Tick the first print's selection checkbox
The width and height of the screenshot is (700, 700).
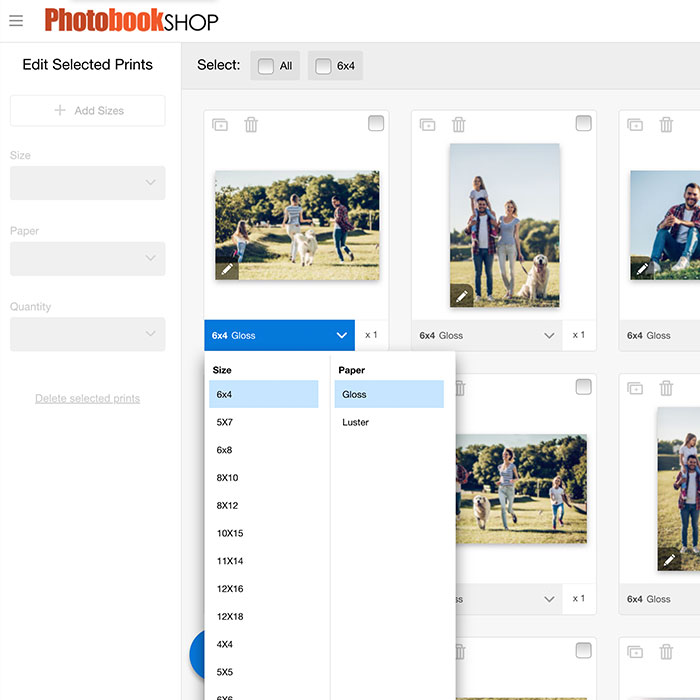[376, 123]
